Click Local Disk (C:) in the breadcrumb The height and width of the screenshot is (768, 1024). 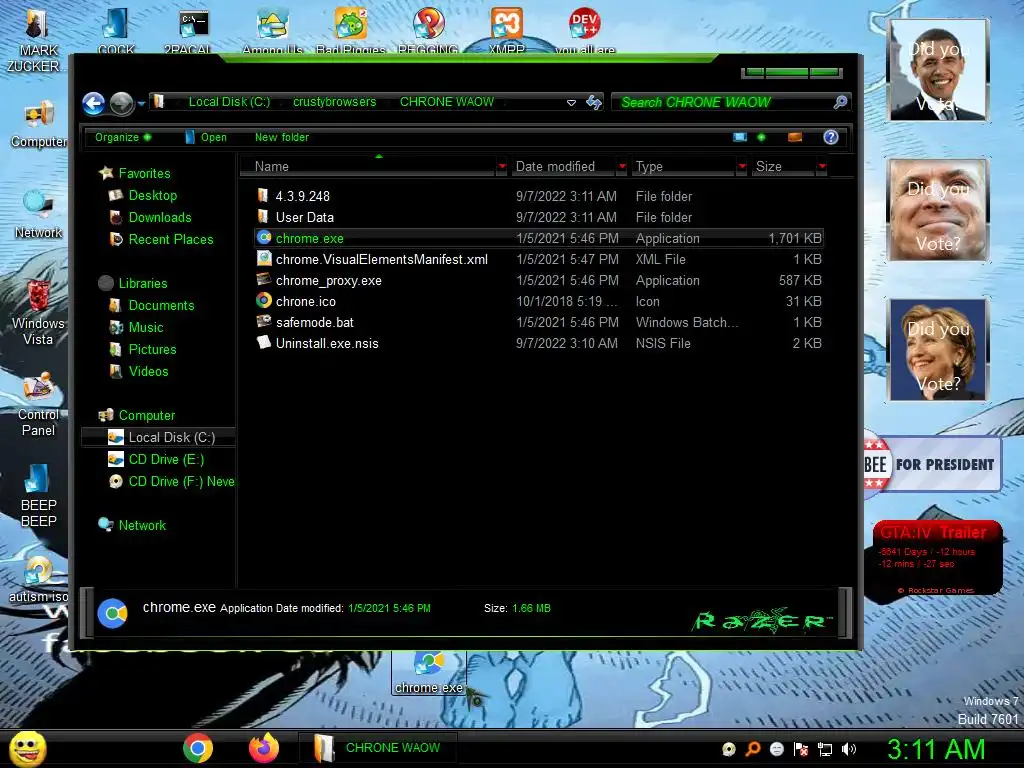click(229, 102)
